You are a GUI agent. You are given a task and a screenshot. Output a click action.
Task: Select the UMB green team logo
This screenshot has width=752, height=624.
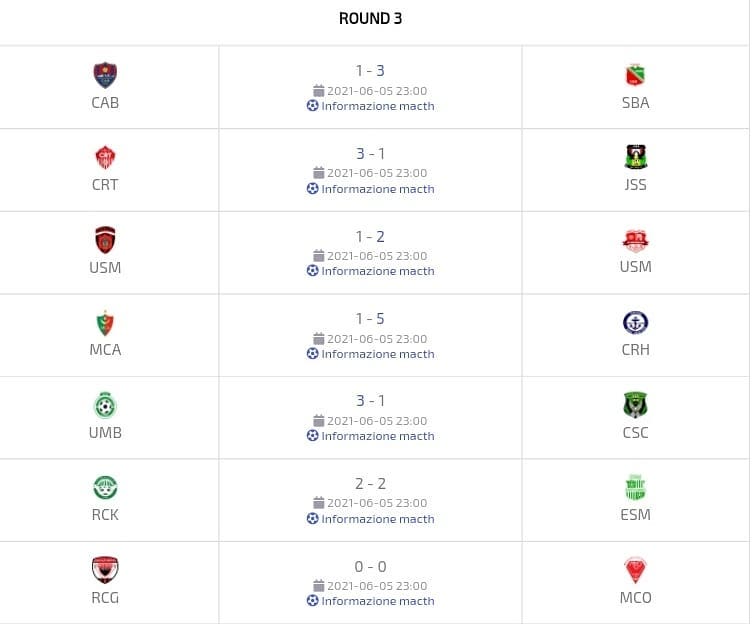click(x=105, y=405)
